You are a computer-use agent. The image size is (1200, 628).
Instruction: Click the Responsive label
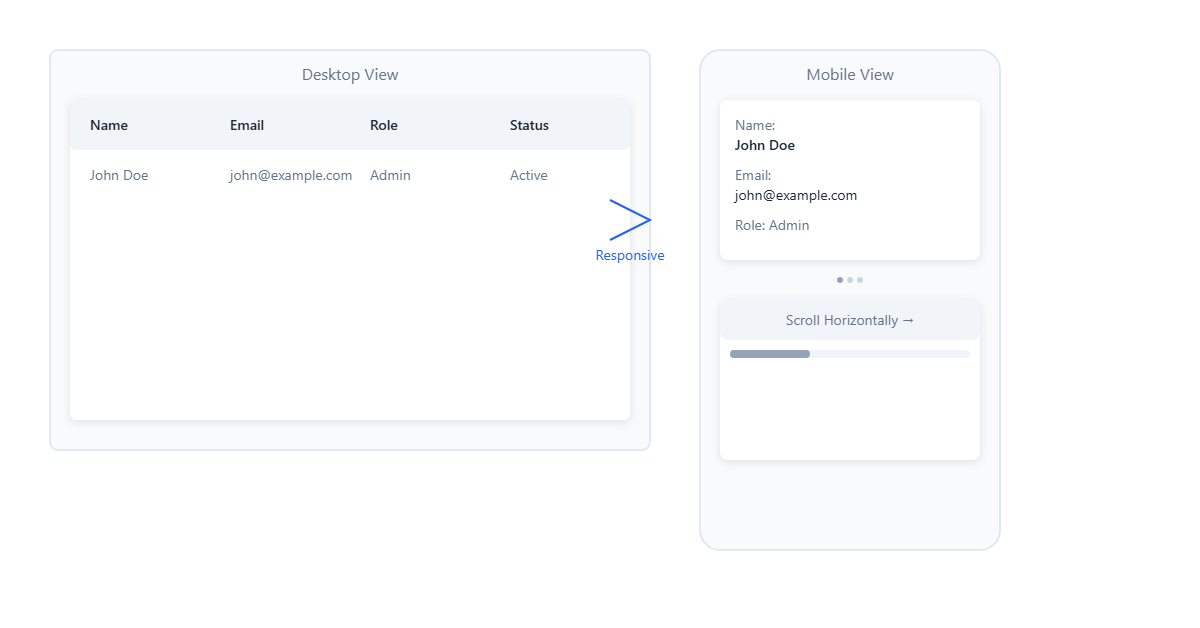tap(630, 255)
